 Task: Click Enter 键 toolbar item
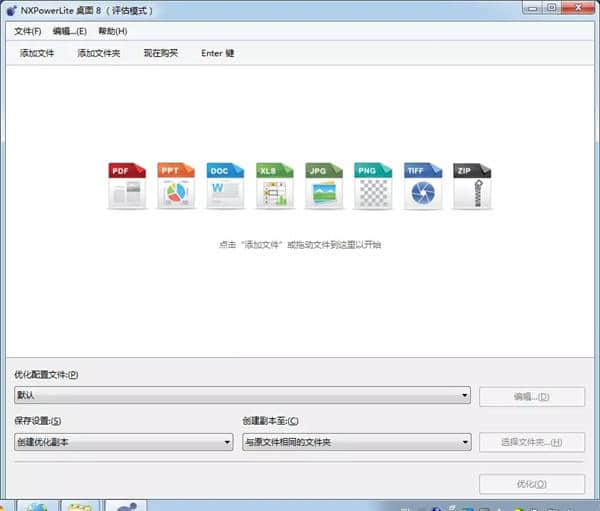(217, 53)
